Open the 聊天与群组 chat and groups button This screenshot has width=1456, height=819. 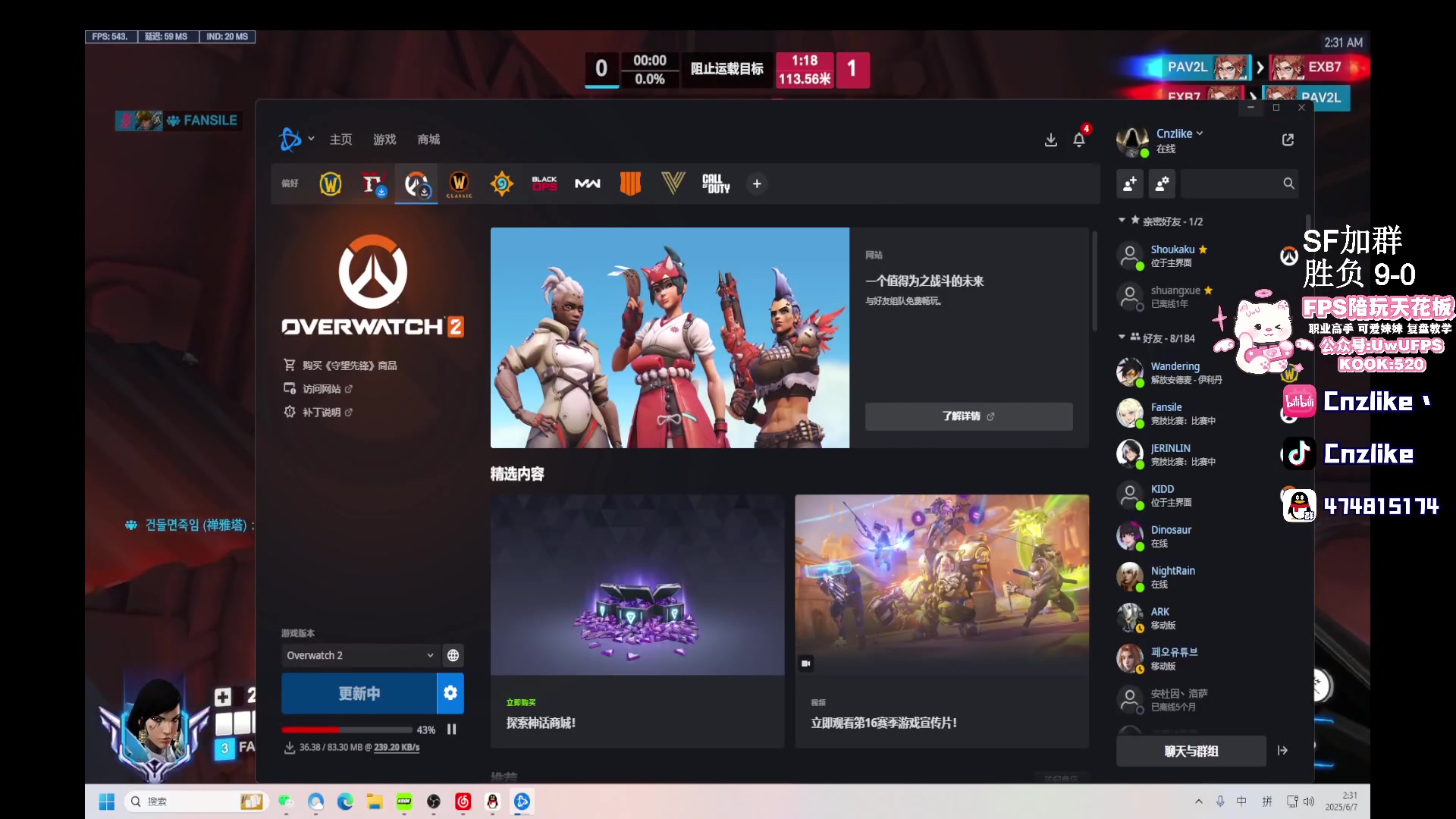[x=1191, y=751]
